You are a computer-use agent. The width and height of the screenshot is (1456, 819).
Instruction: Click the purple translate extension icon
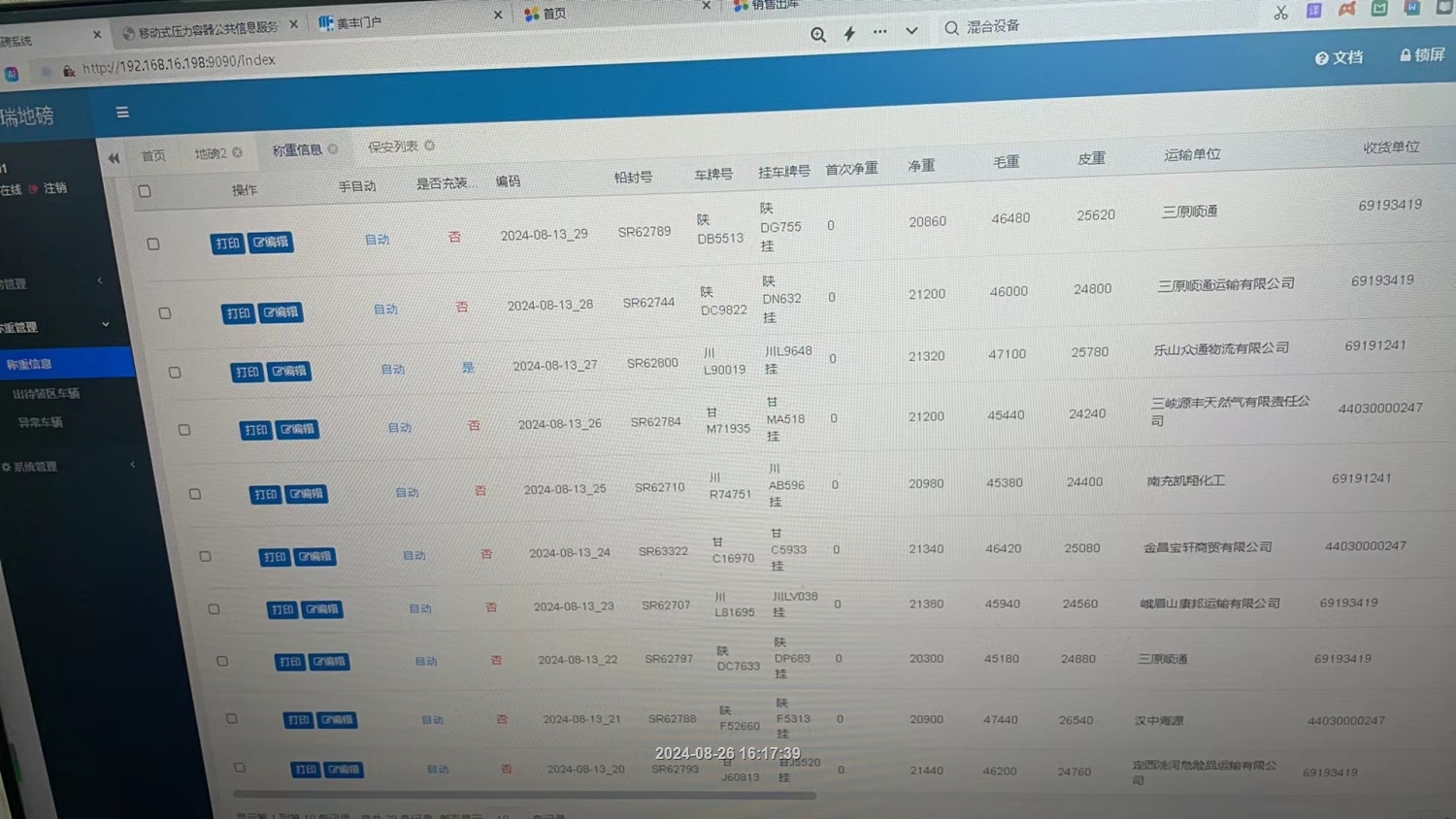click(x=1313, y=11)
